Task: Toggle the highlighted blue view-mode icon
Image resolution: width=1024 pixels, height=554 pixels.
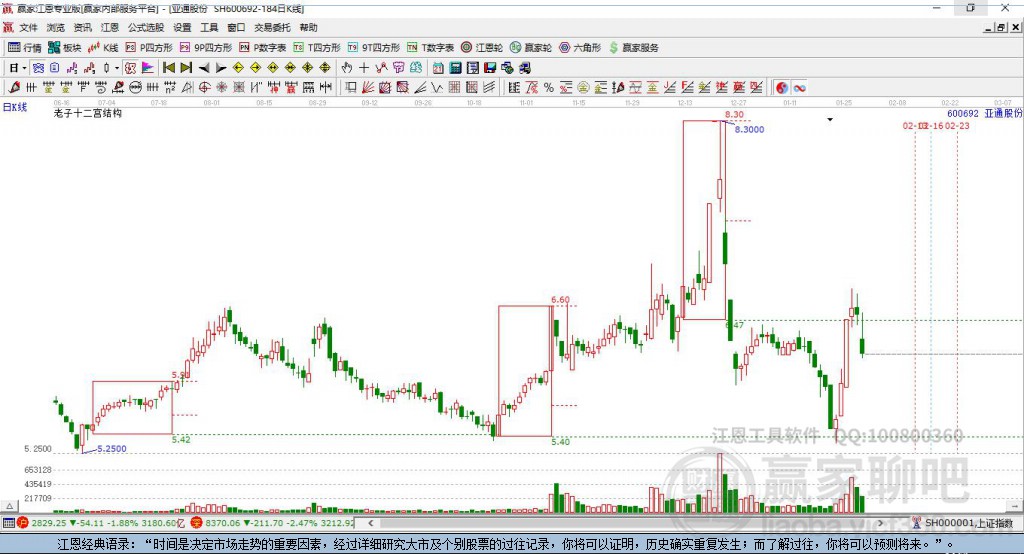Action: (x=38, y=68)
